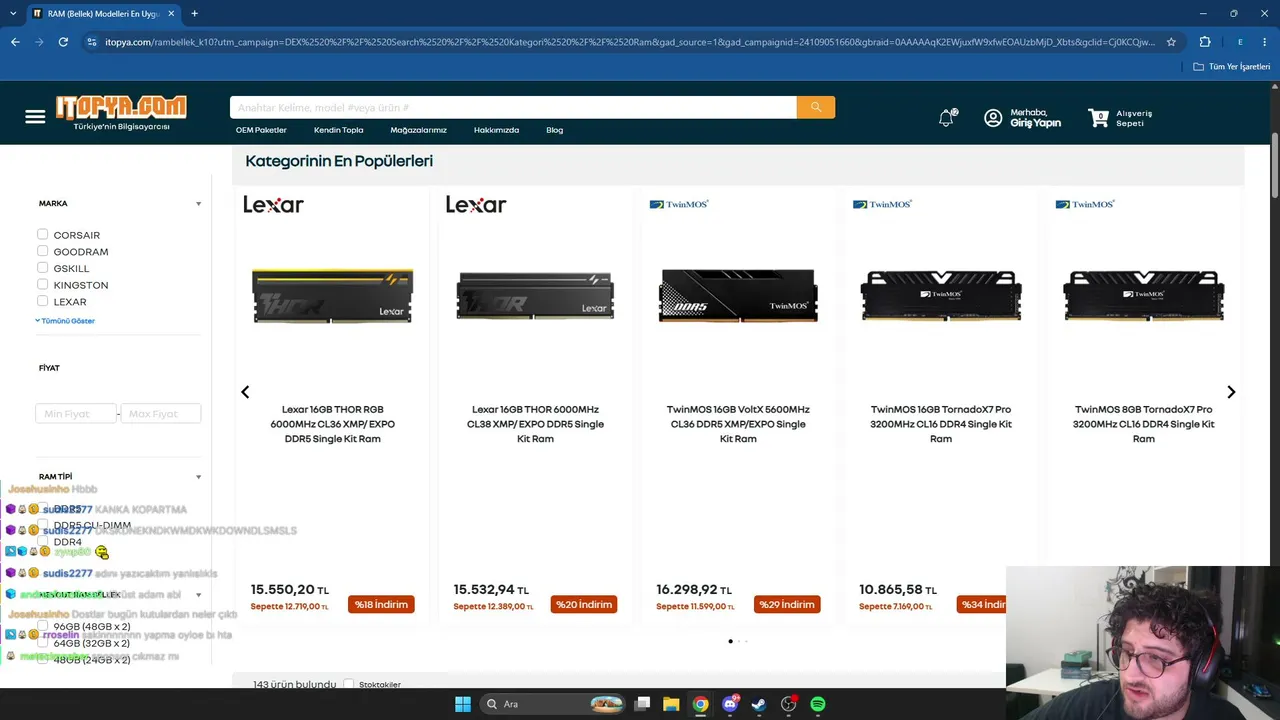Reload the page in Chrome
The height and width of the screenshot is (720, 1280).
tap(63, 42)
